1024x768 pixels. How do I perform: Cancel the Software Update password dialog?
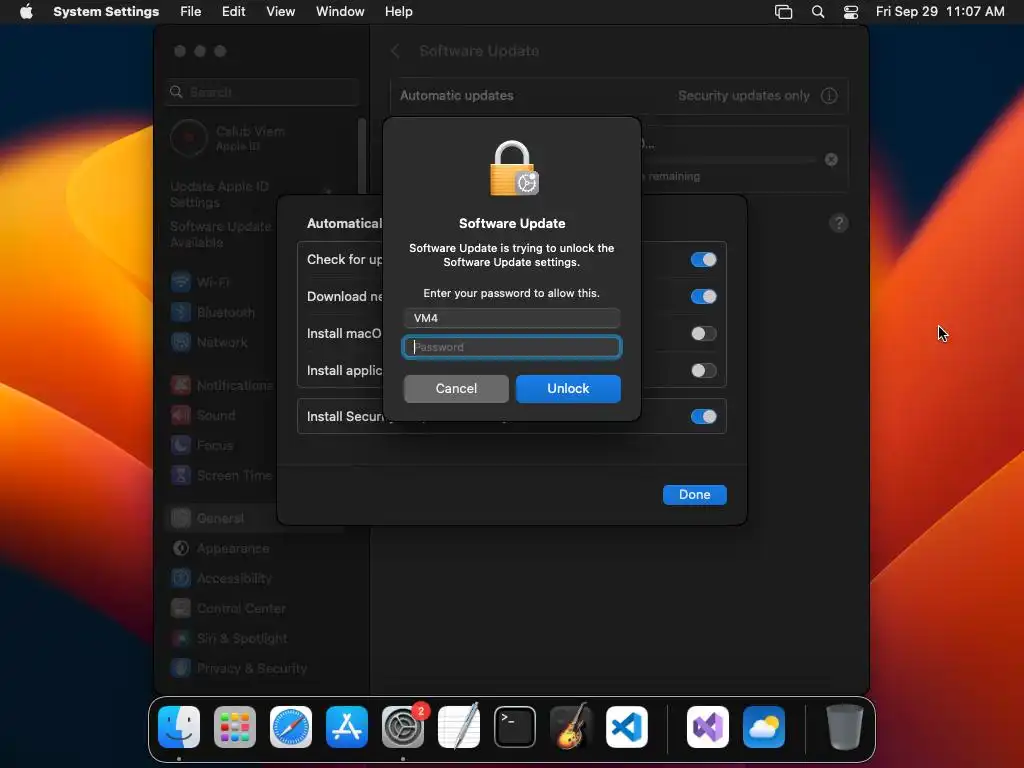point(456,389)
